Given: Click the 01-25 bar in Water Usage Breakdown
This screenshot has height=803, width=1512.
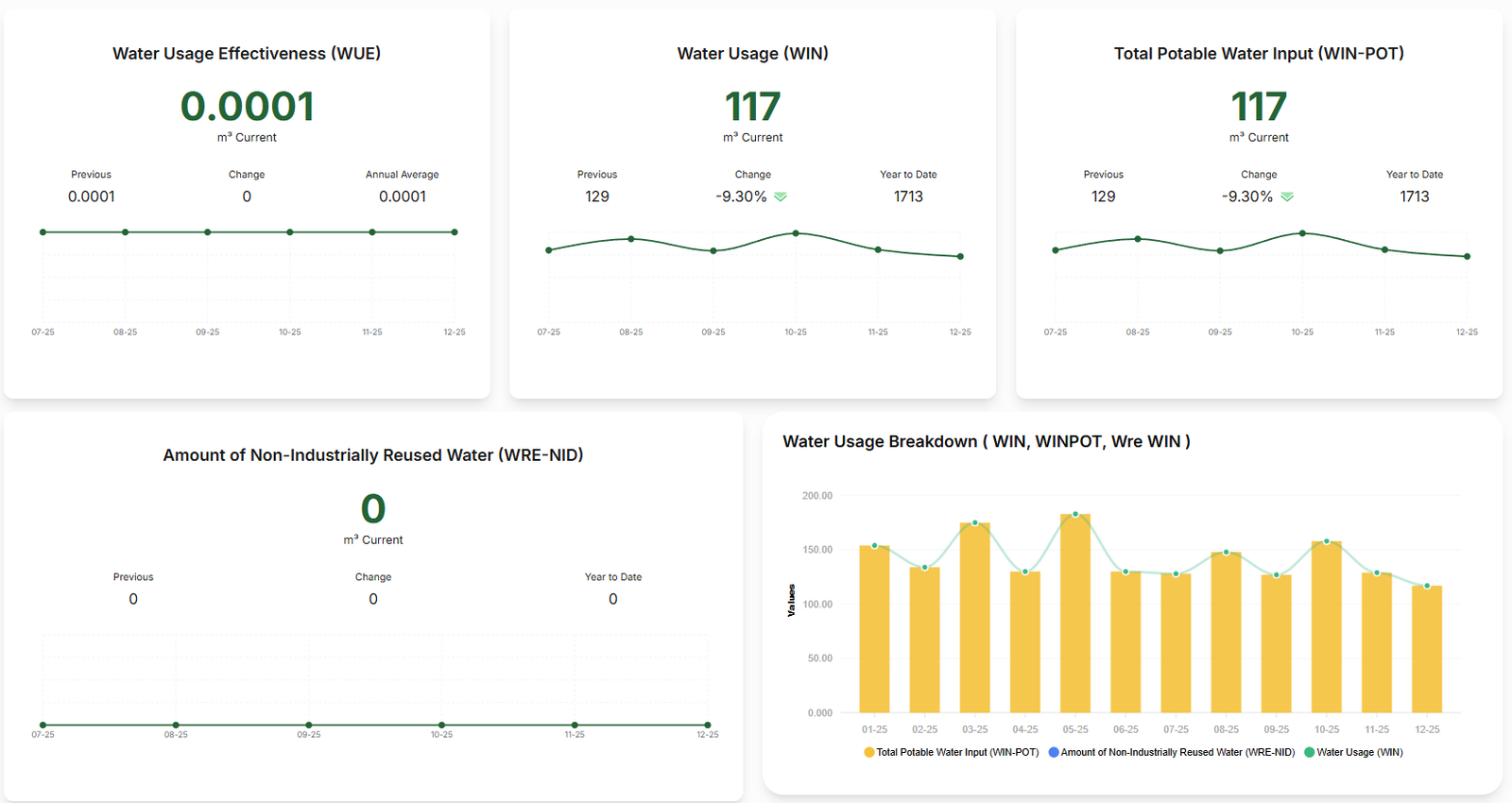Looking at the screenshot, I should tap(874, 629).
